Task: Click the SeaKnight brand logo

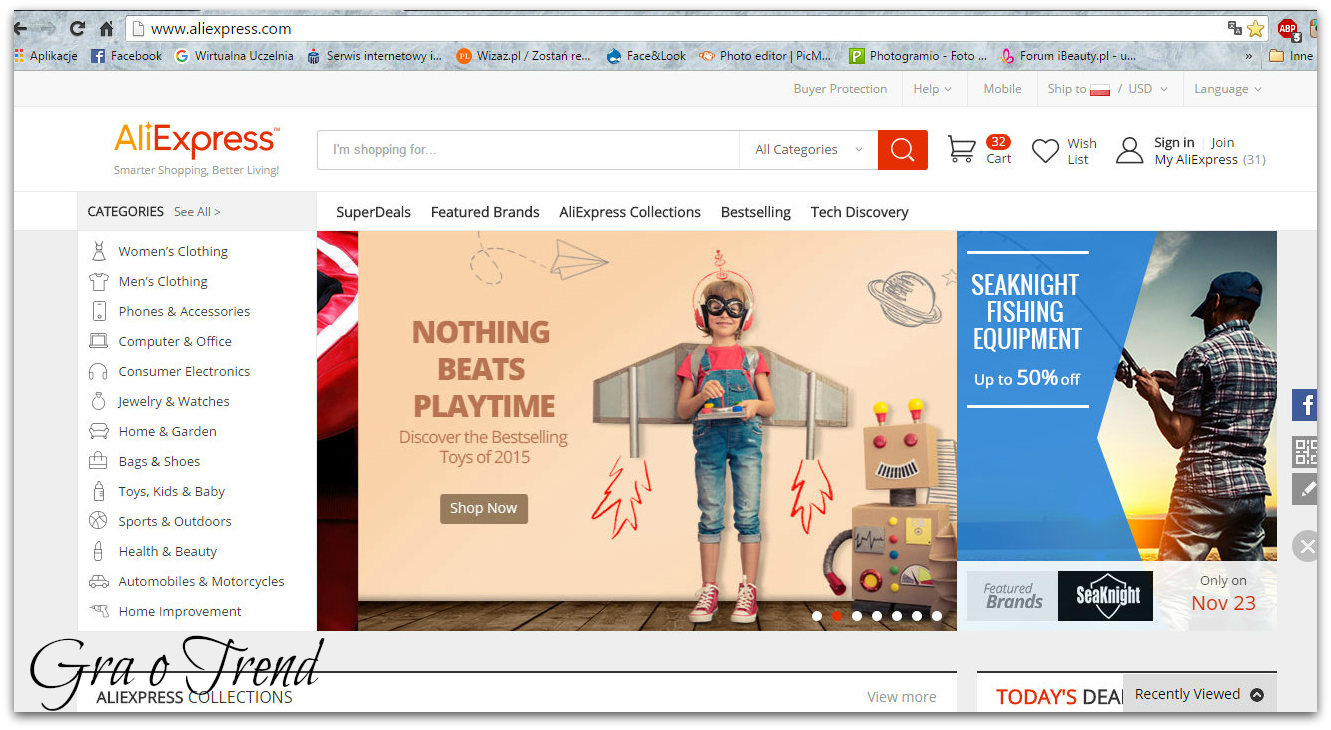Action: tap(1105, 596)
